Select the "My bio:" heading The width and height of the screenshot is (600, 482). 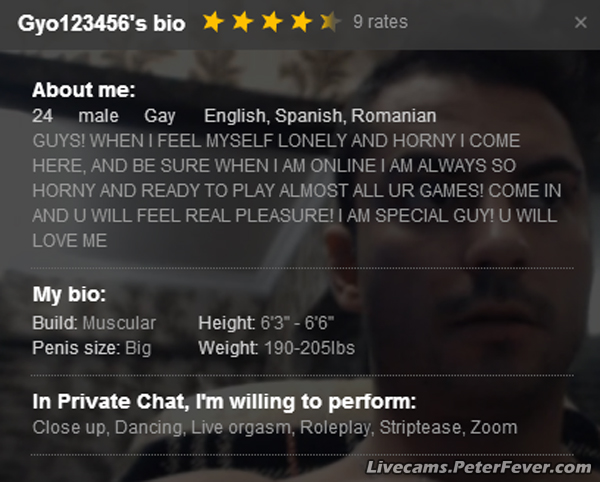pos(69,296)
